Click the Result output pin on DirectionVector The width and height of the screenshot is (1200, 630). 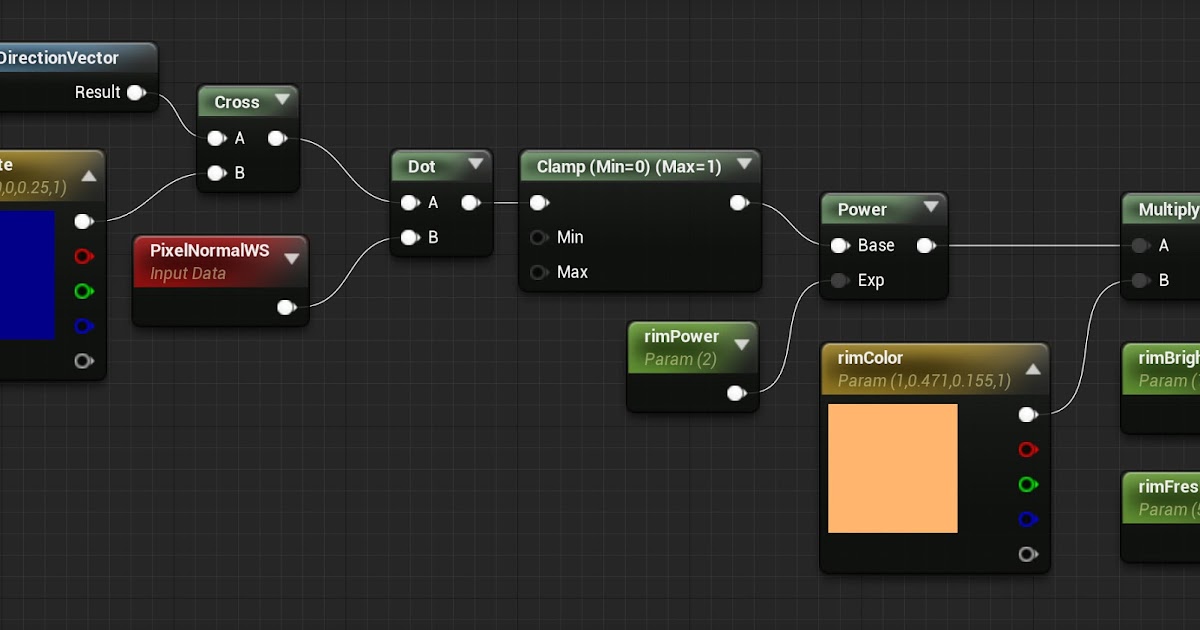pyautogui.click(x=137, y=92)
